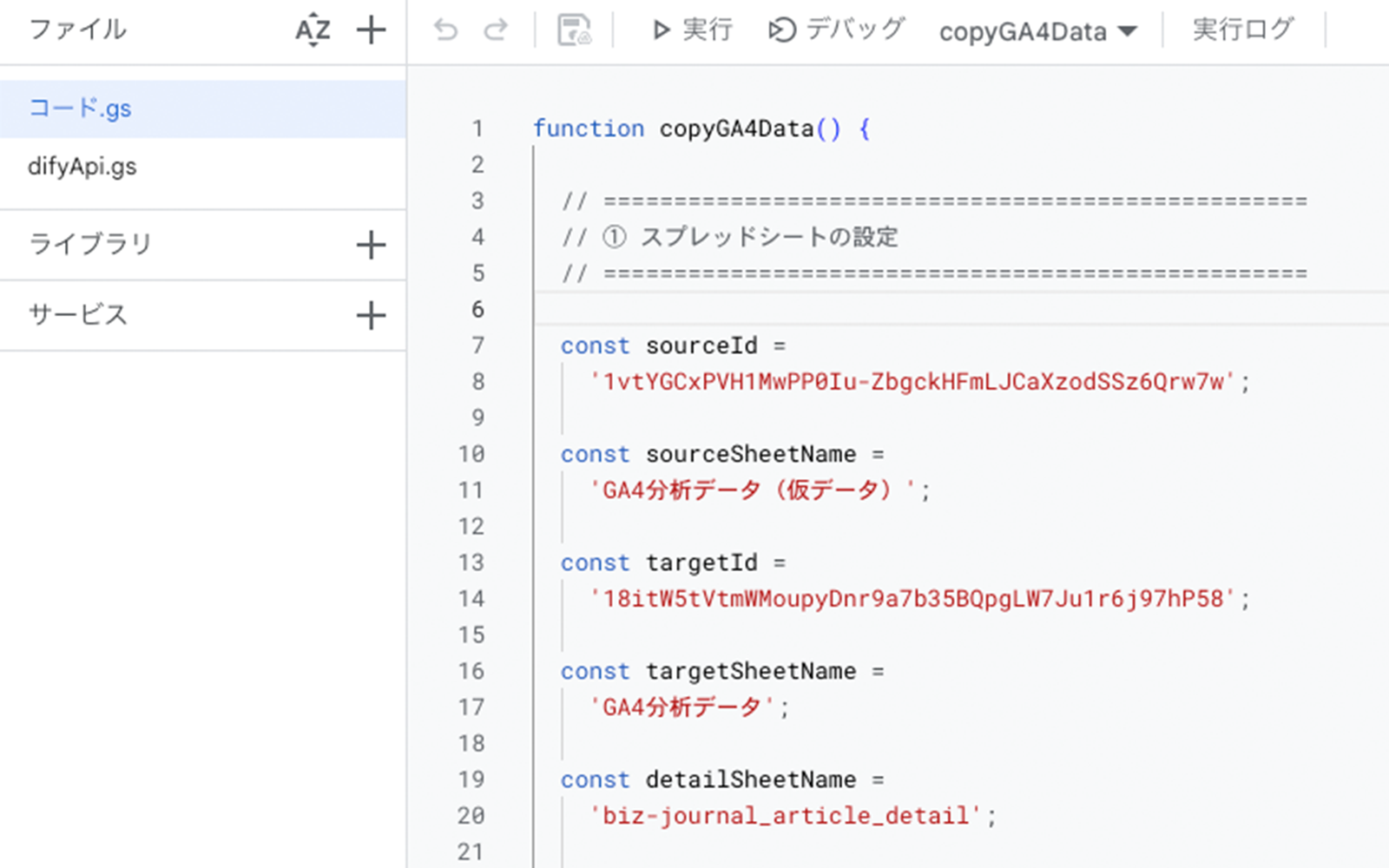
Task: Add a library with ライブラリ plus icon
Action: (371, 245)
